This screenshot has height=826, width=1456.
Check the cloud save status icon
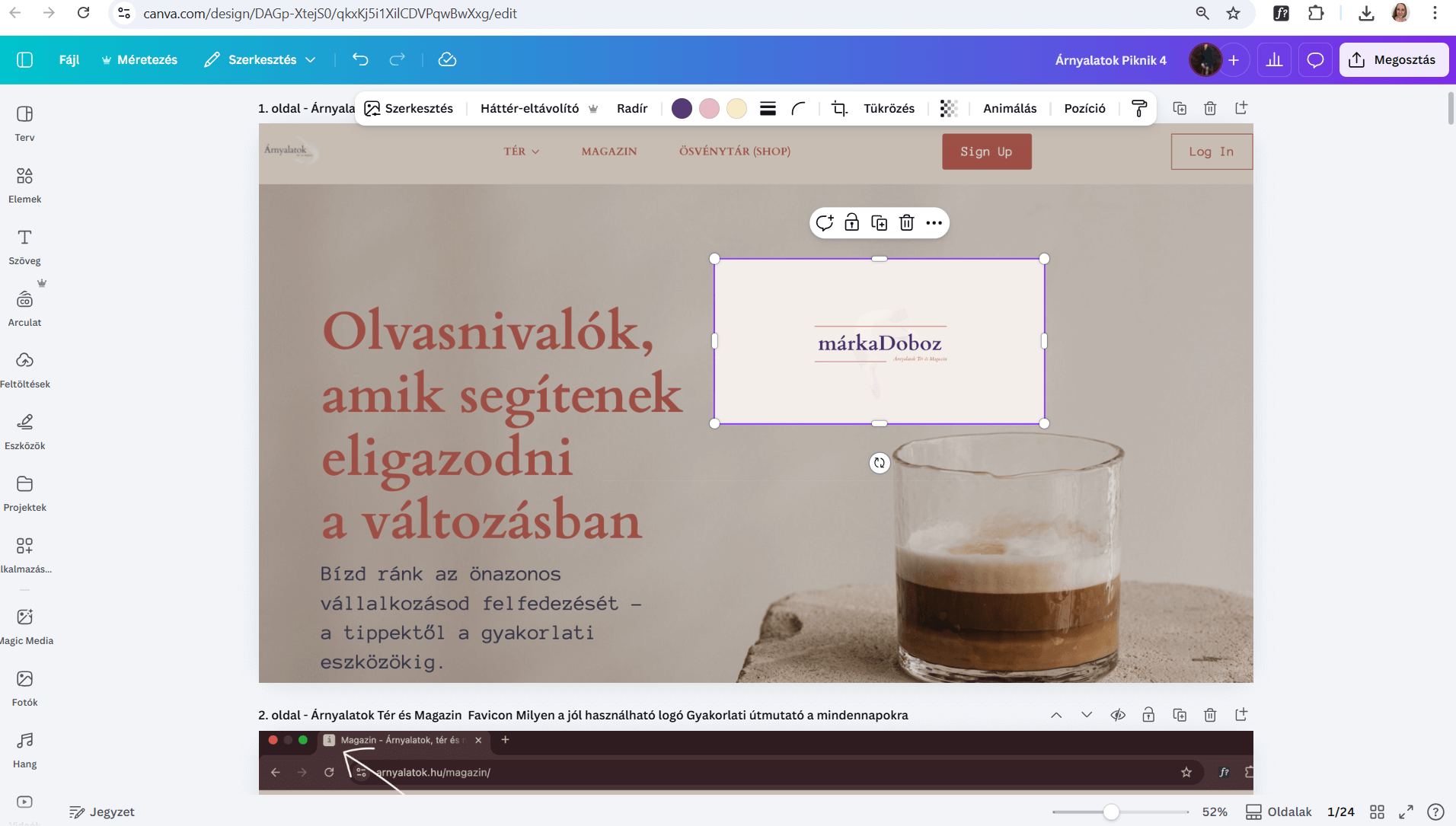(x=447, y=59)
